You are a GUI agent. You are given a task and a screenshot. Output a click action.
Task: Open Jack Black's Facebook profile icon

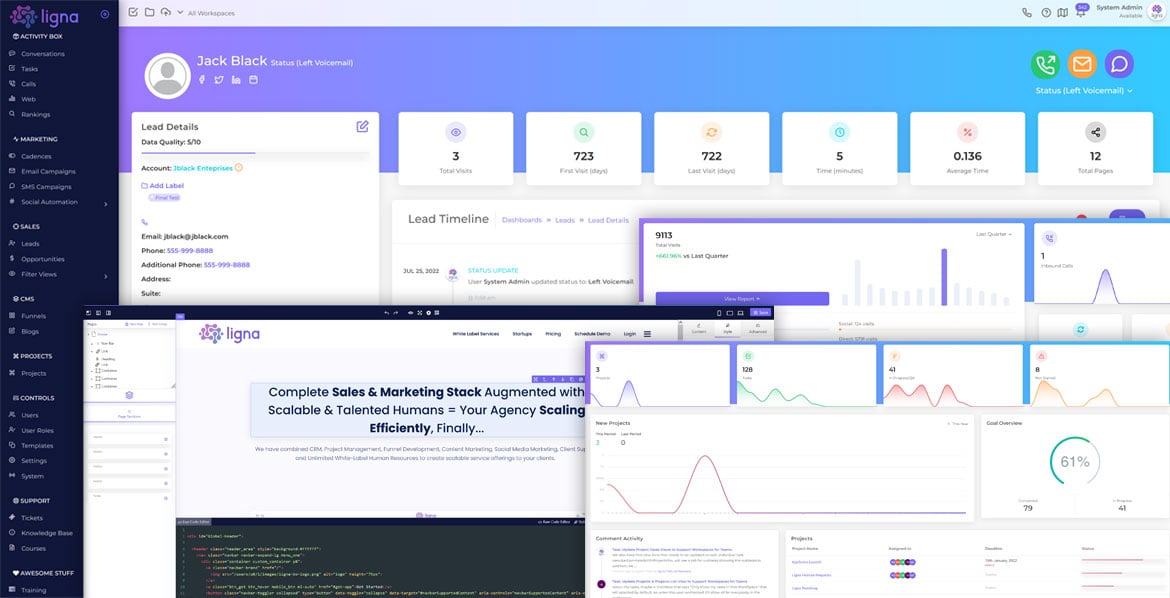pos(201,80)
